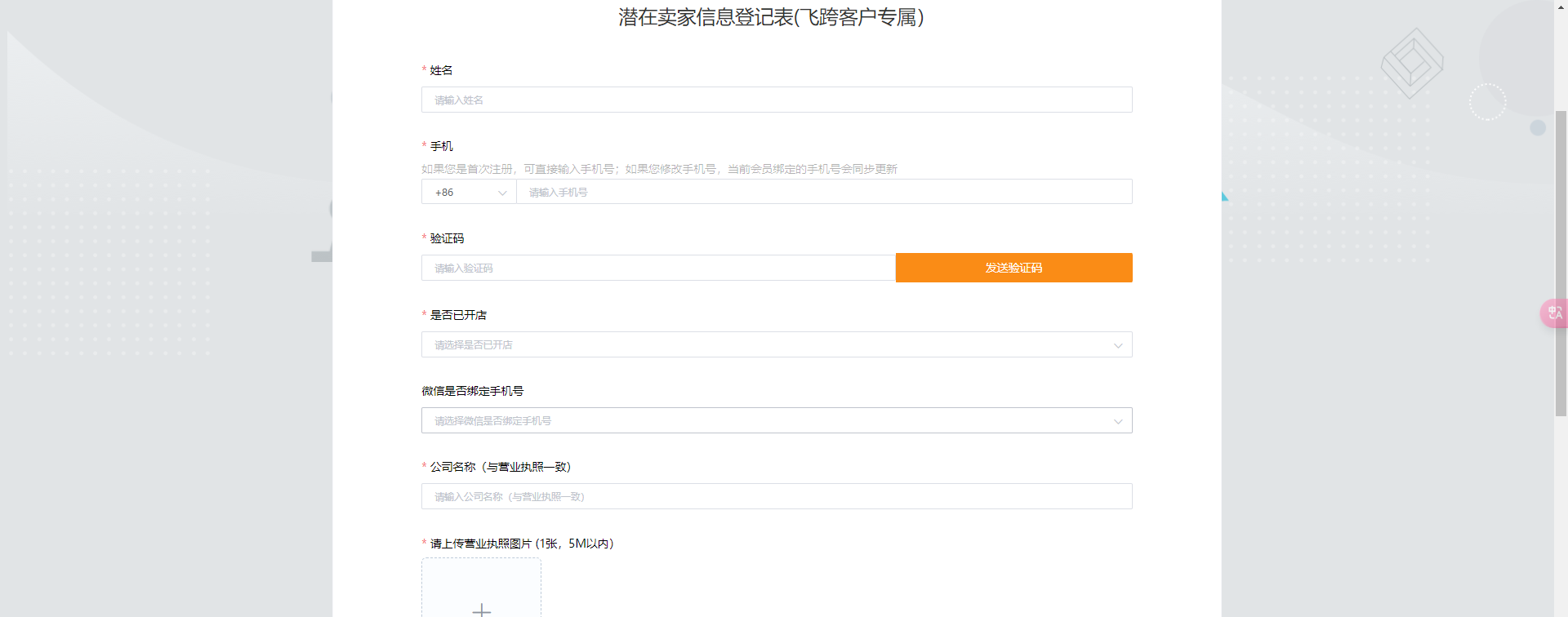
Task: Click the gray hint text under 手机
Action: [658, 169]
